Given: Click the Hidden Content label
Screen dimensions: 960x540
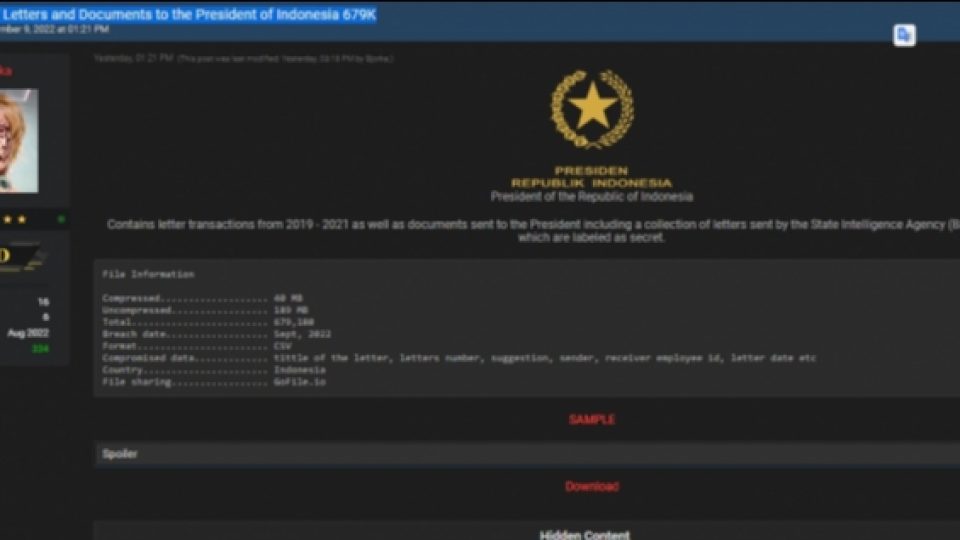Looking at the screenshot, I should pyautogui.click(x=585, y=534).
